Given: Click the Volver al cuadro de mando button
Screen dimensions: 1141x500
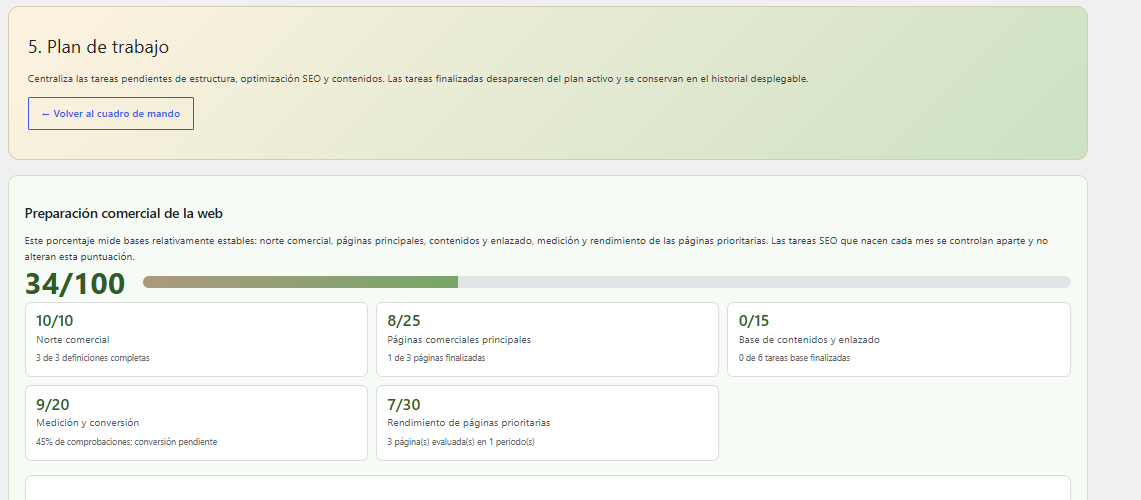Looking at the screenshot, I should tap(111, 114).
